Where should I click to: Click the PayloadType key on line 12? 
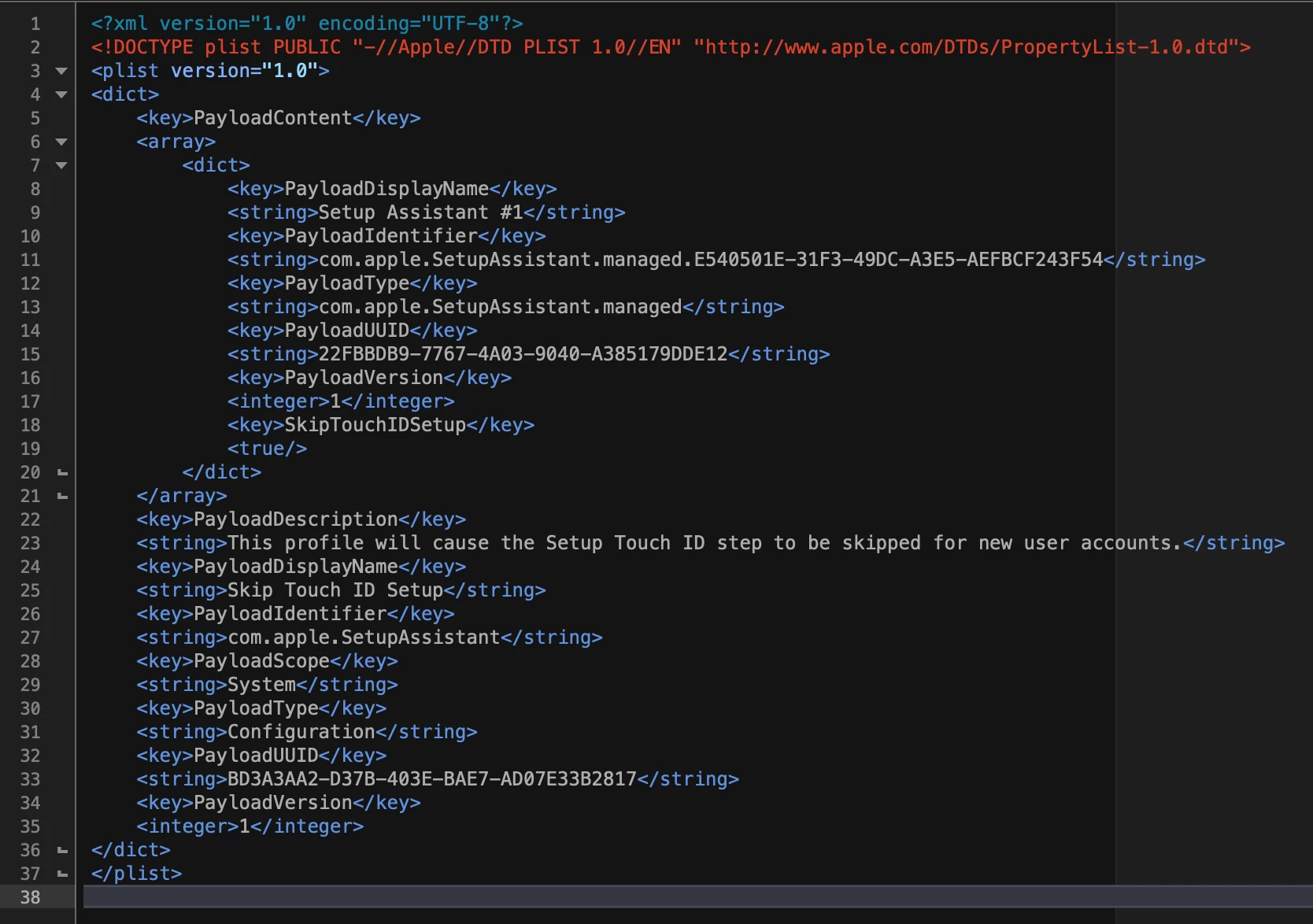point(347,283)
